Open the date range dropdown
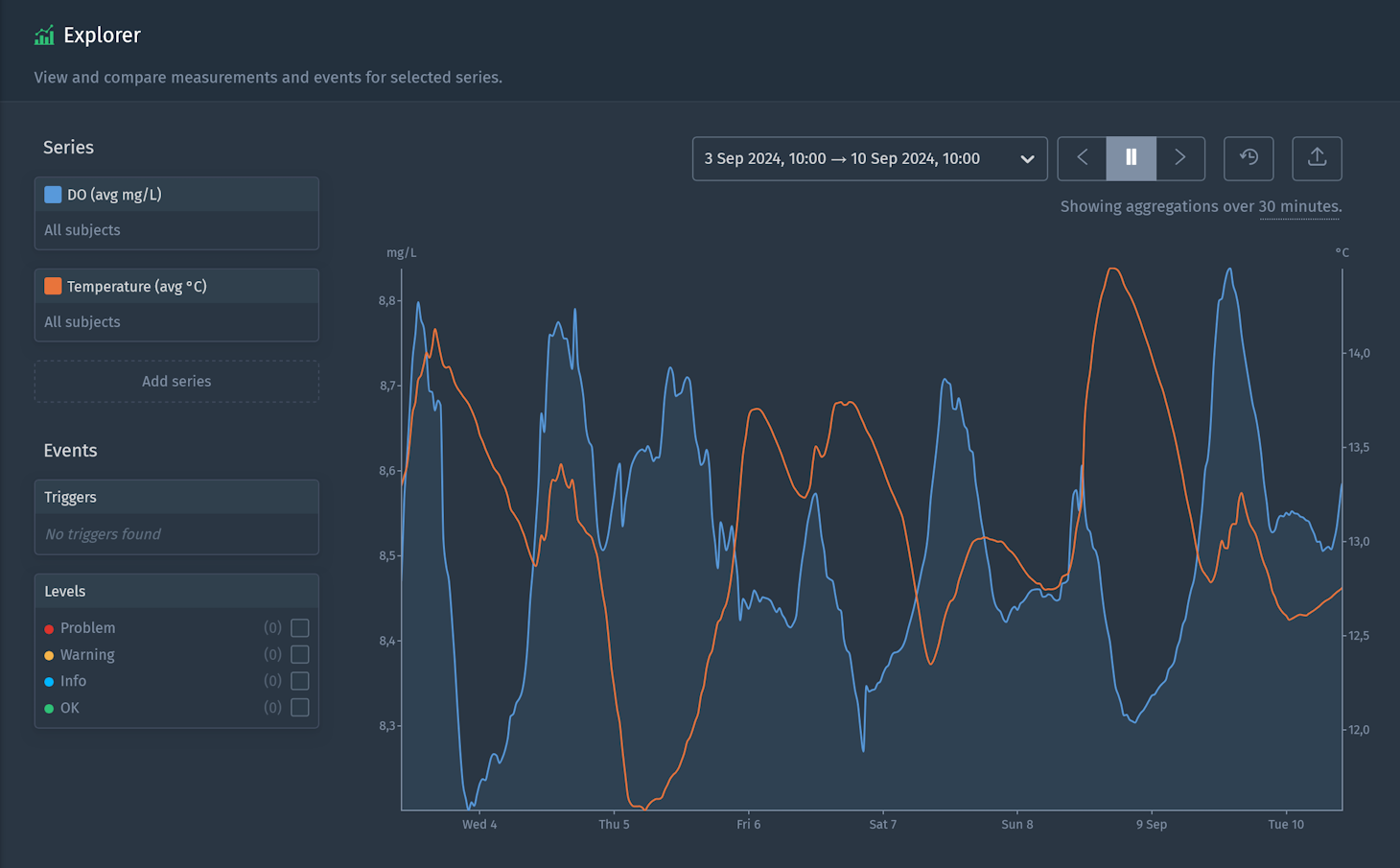This screenshot has height=868, width=1400. pyautogui.click(x=869, y=158)
